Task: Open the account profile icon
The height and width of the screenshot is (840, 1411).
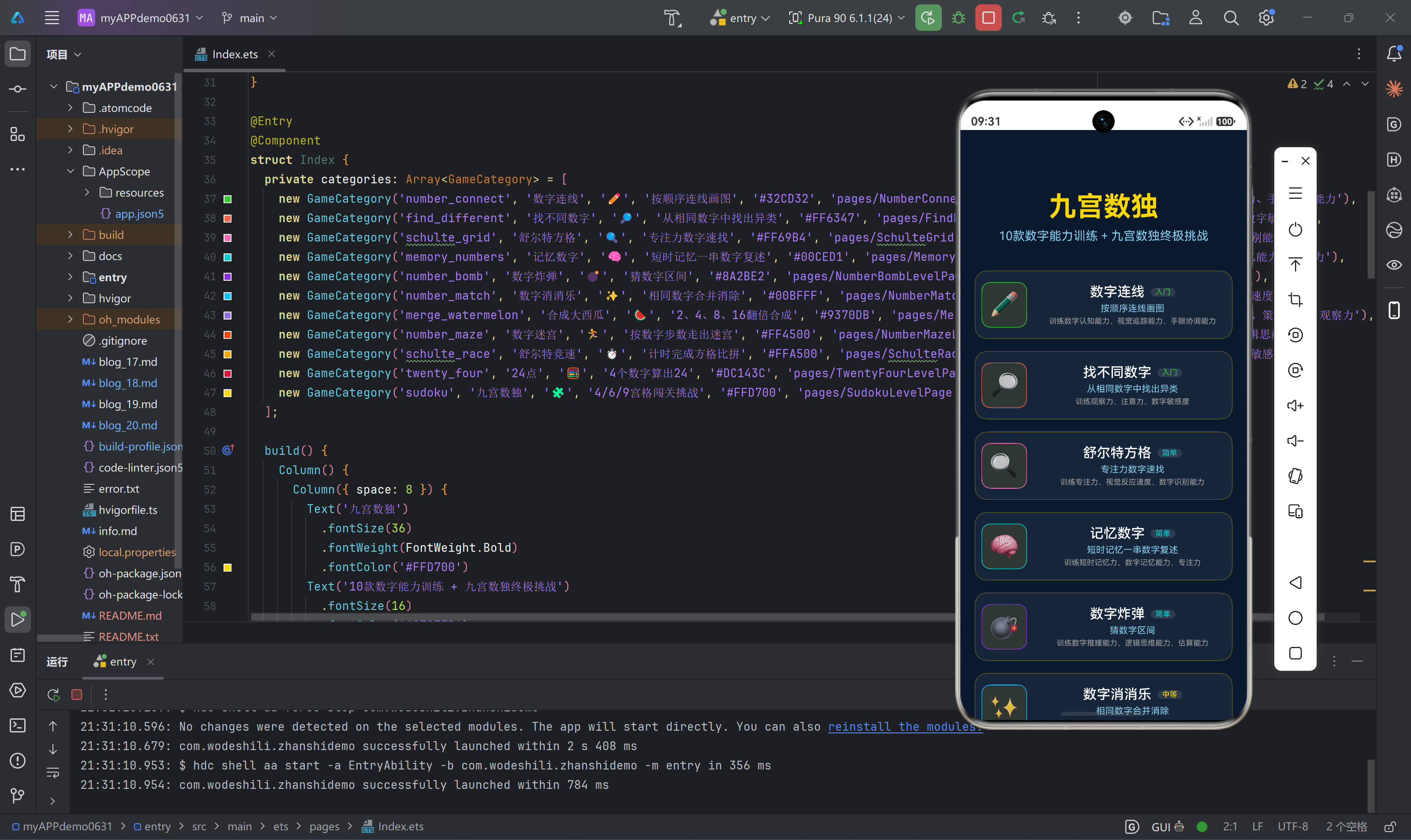Action: 1195,18
